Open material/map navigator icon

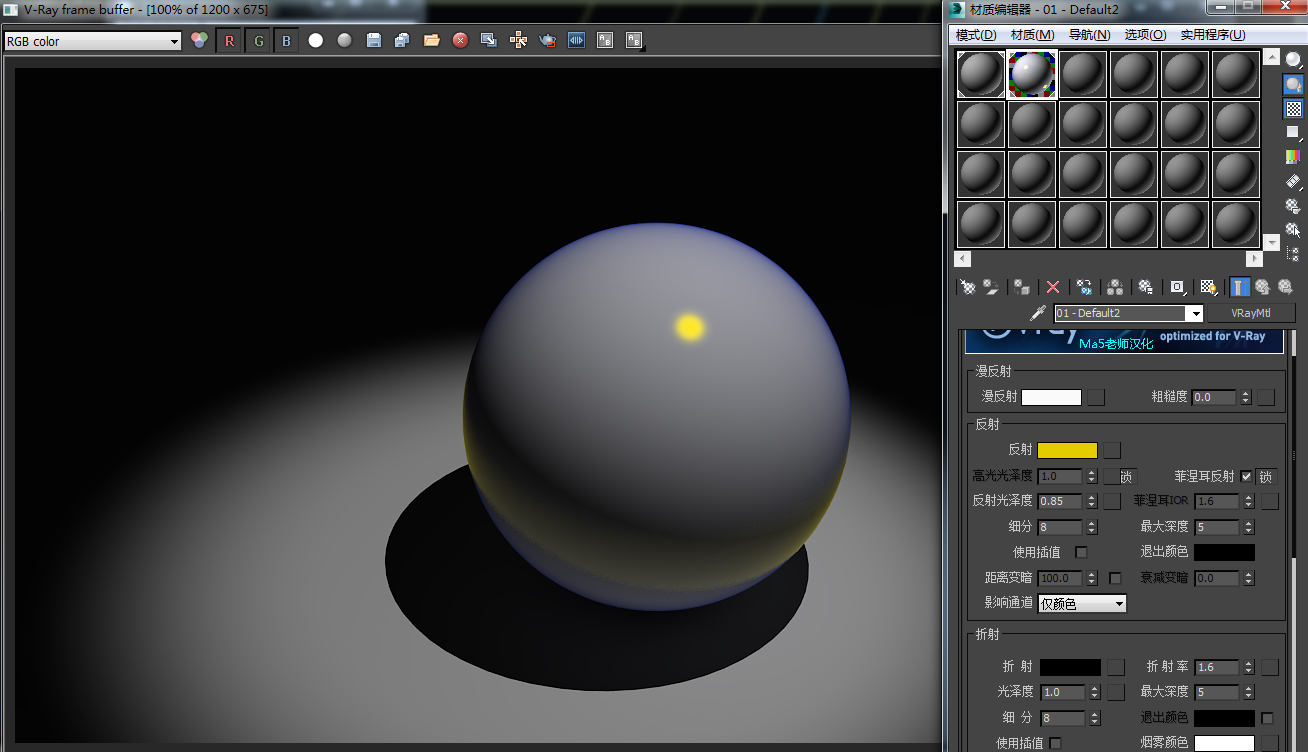[1293, 253]
